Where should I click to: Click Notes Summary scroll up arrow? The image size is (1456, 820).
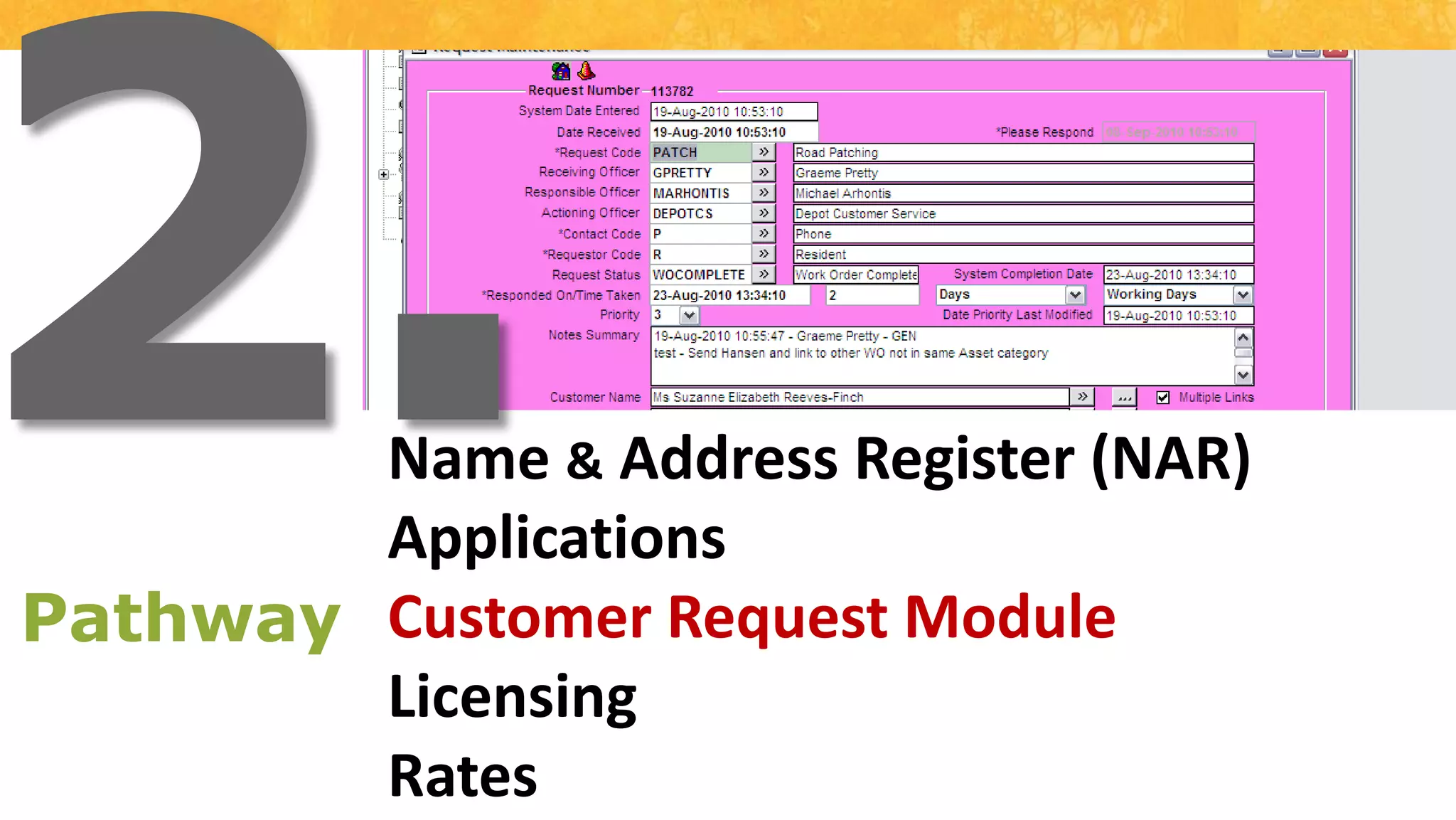point(1243,338)
